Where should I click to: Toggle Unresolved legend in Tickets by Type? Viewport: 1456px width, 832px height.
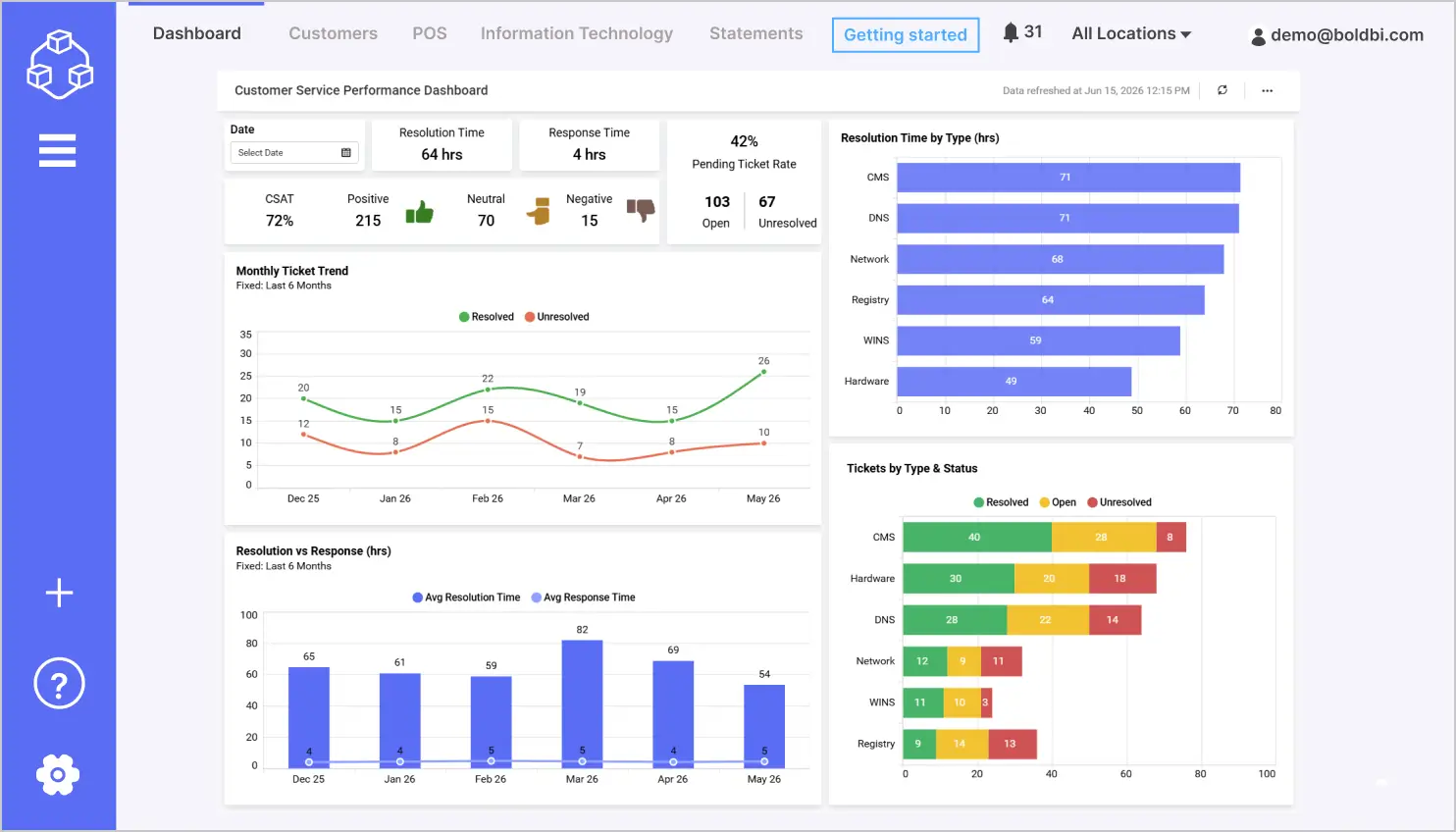point(1119,502)
